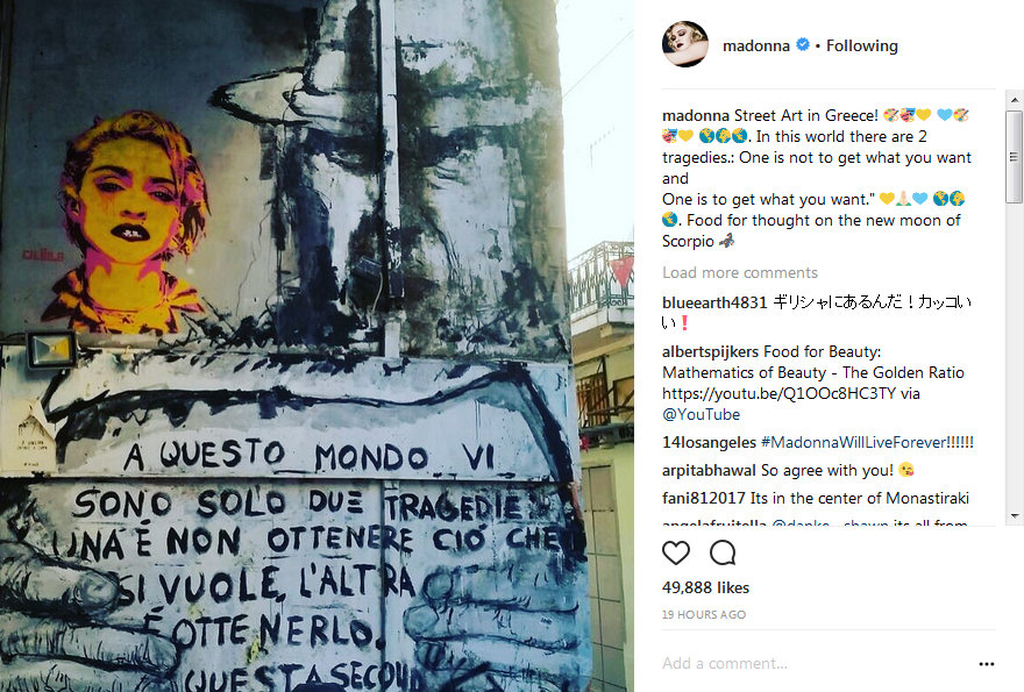Viewport: 1024px width, 692px height.
Task: Open the three-dots more options menu
Action: 986,664
